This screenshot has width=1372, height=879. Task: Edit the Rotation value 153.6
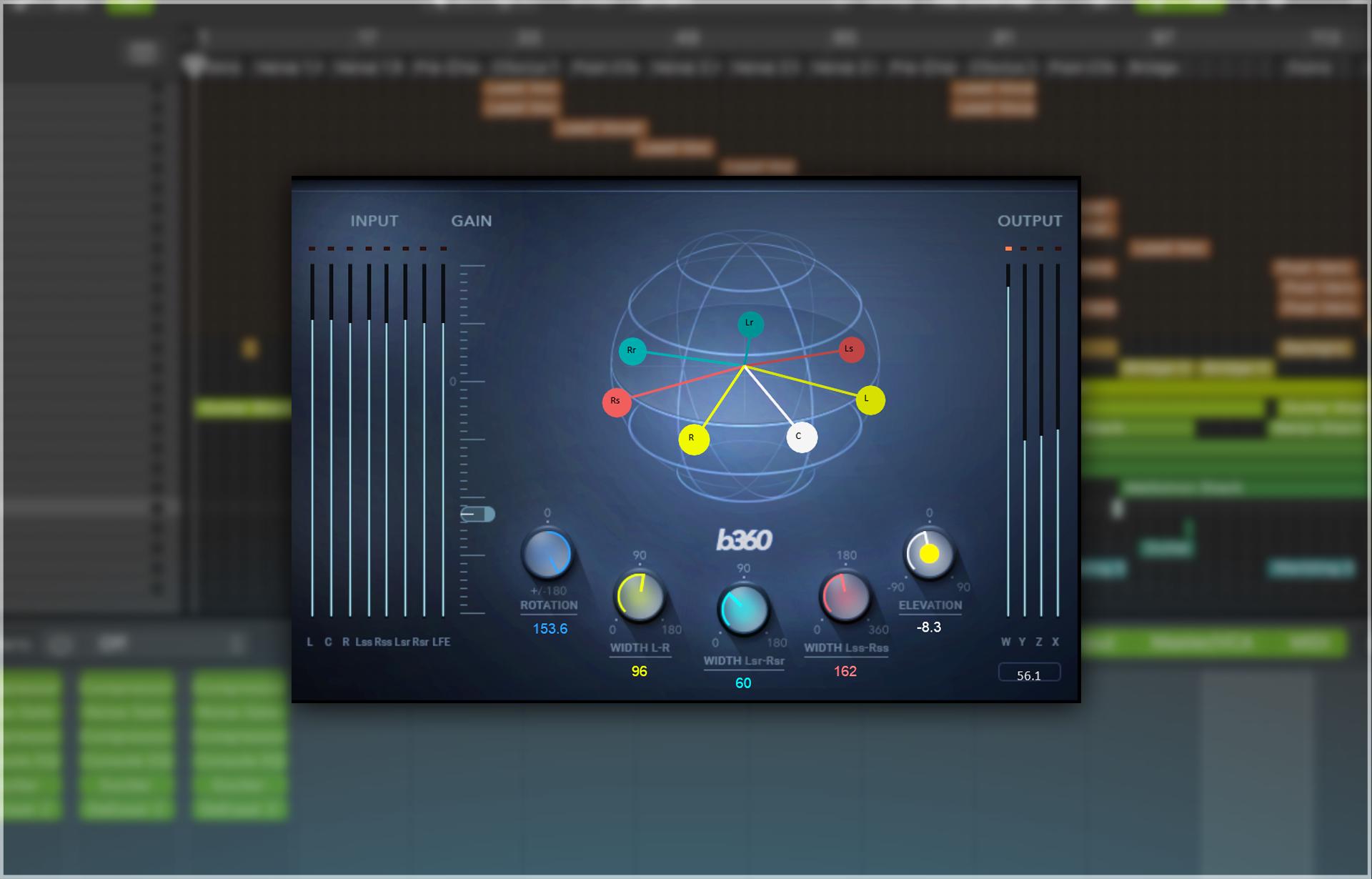point(550,629)
